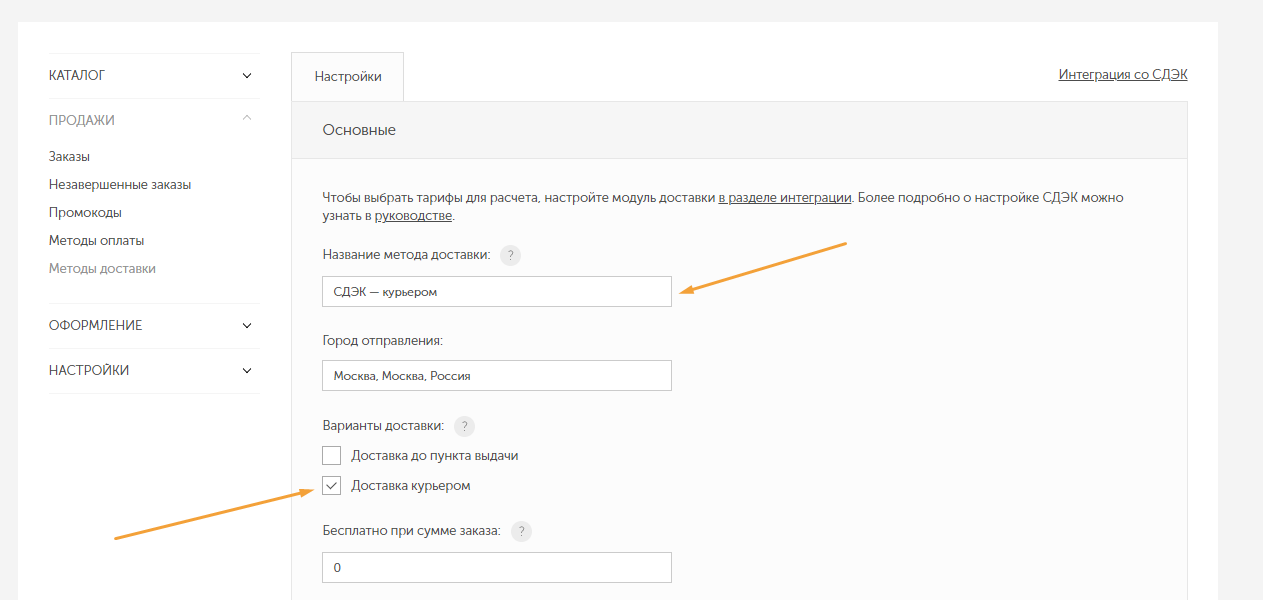
Task: Expand the ОФОРМЛЕНИЕ menu section
Action: 154,325
